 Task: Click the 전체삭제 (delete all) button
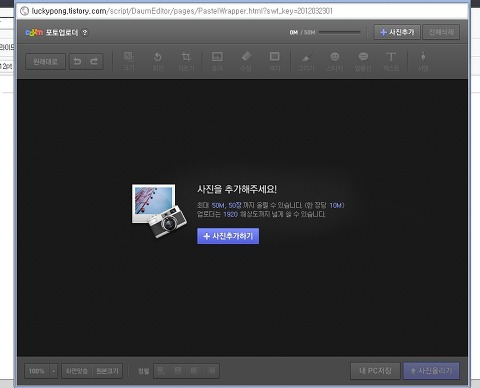tap(441, 32)
